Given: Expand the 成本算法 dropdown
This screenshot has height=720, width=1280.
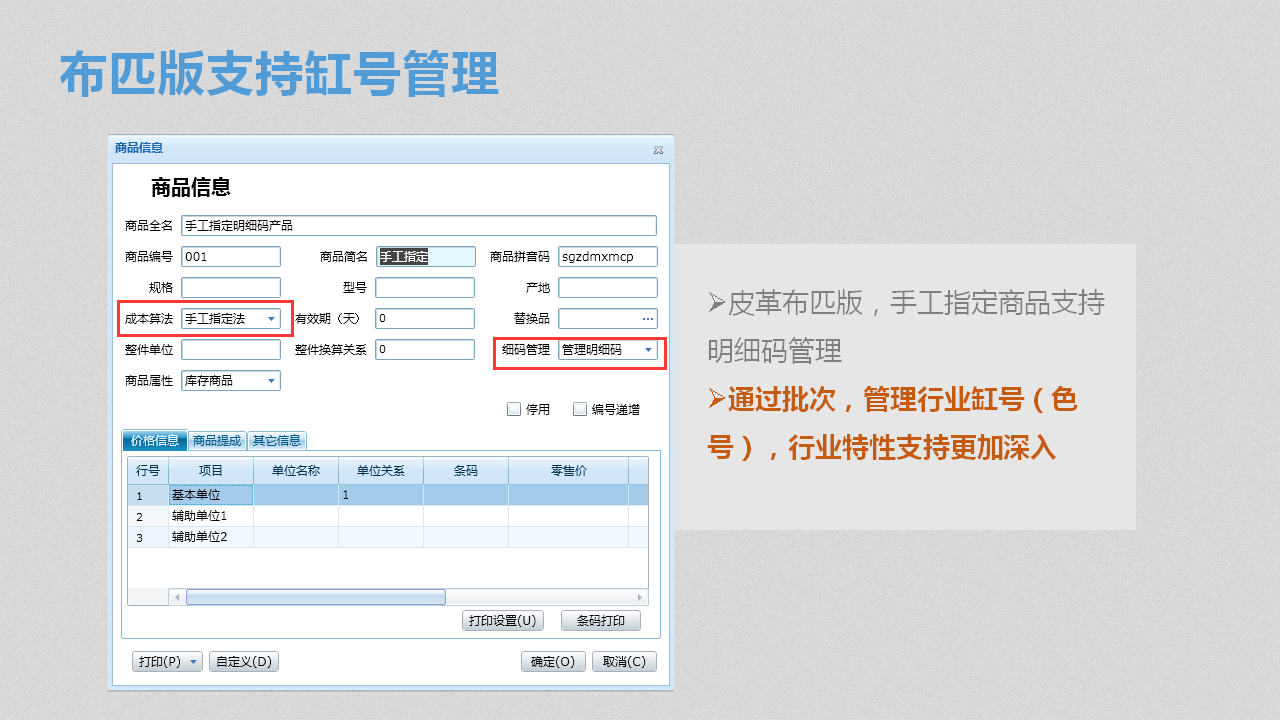Looking at the screenshot, I should [x=271, y=319].
